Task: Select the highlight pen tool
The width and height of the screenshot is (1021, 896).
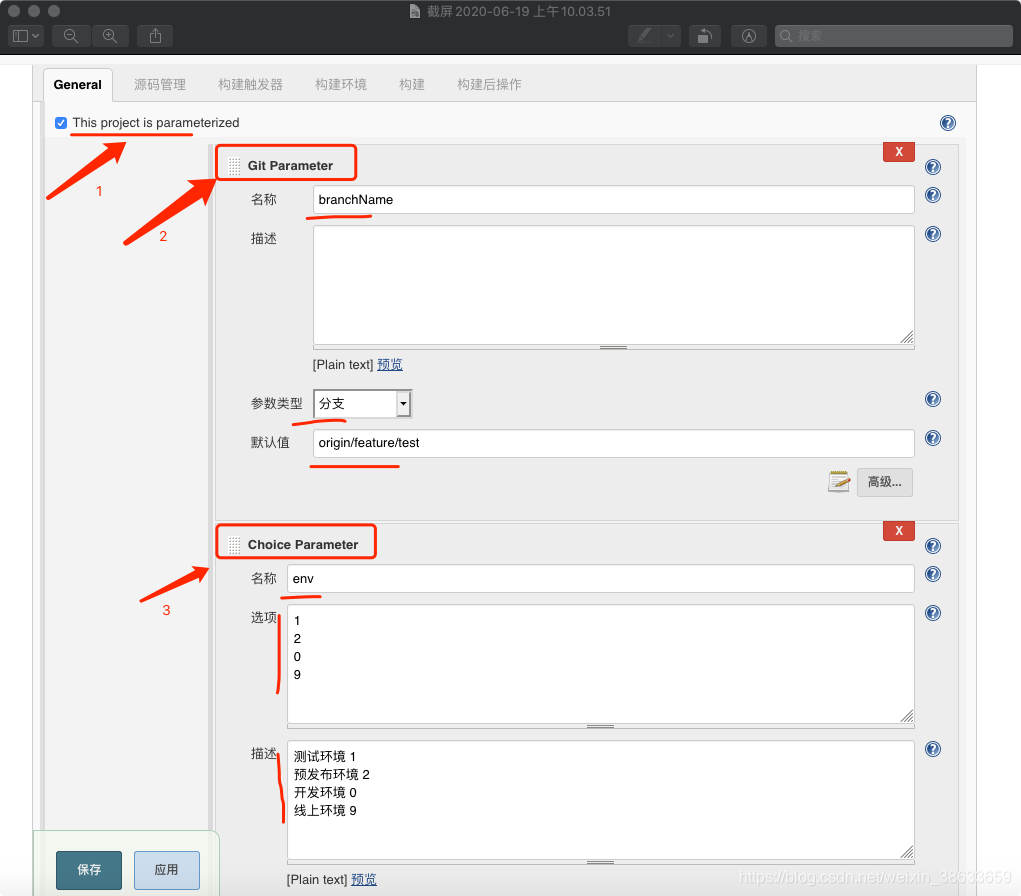Action: [645, 36]
